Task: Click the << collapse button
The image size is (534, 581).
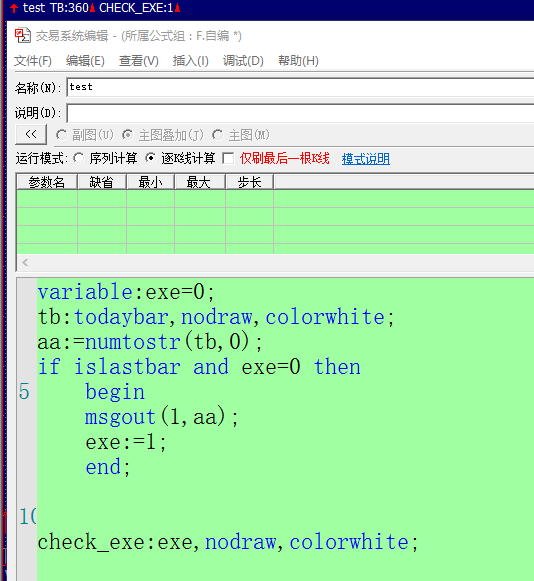Action: click(x=31, y=134)
